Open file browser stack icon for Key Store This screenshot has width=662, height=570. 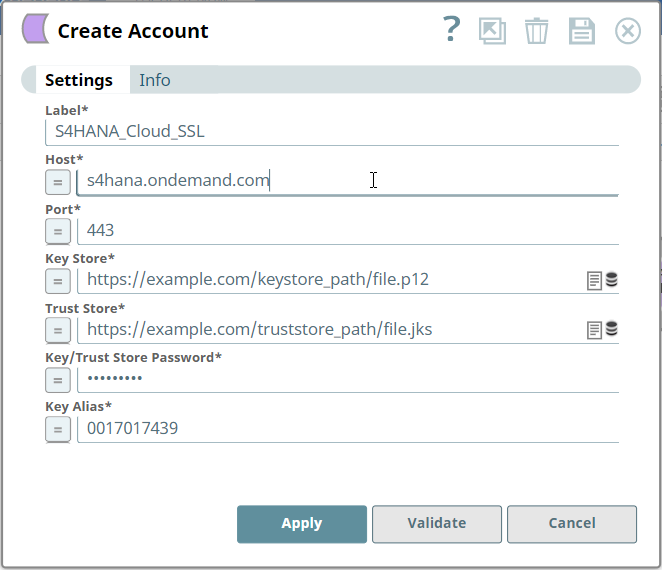611,280
